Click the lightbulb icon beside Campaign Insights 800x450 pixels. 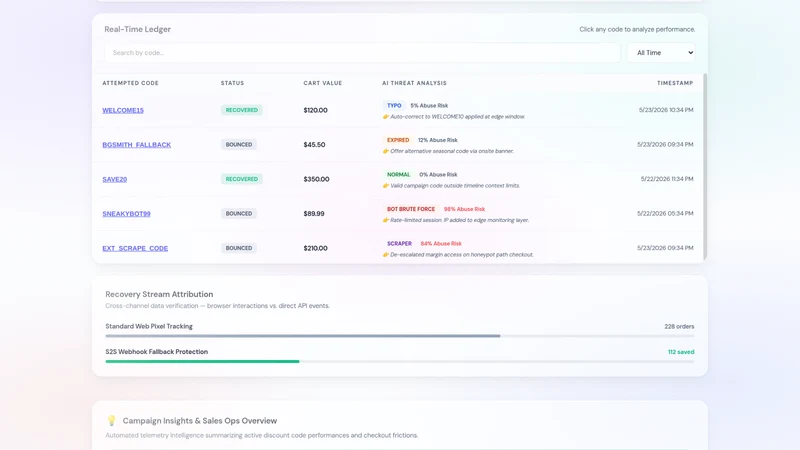tap(111, 421)
